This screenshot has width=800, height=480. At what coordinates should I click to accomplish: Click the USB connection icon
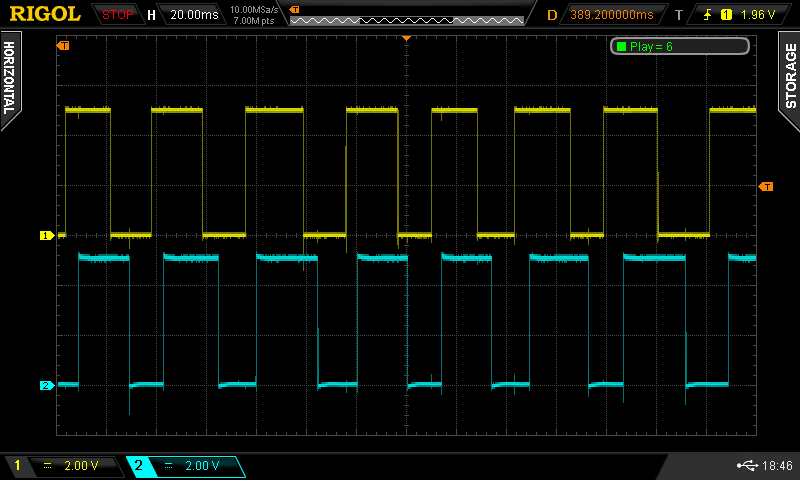pyautogui.click(x=747, y=465)
